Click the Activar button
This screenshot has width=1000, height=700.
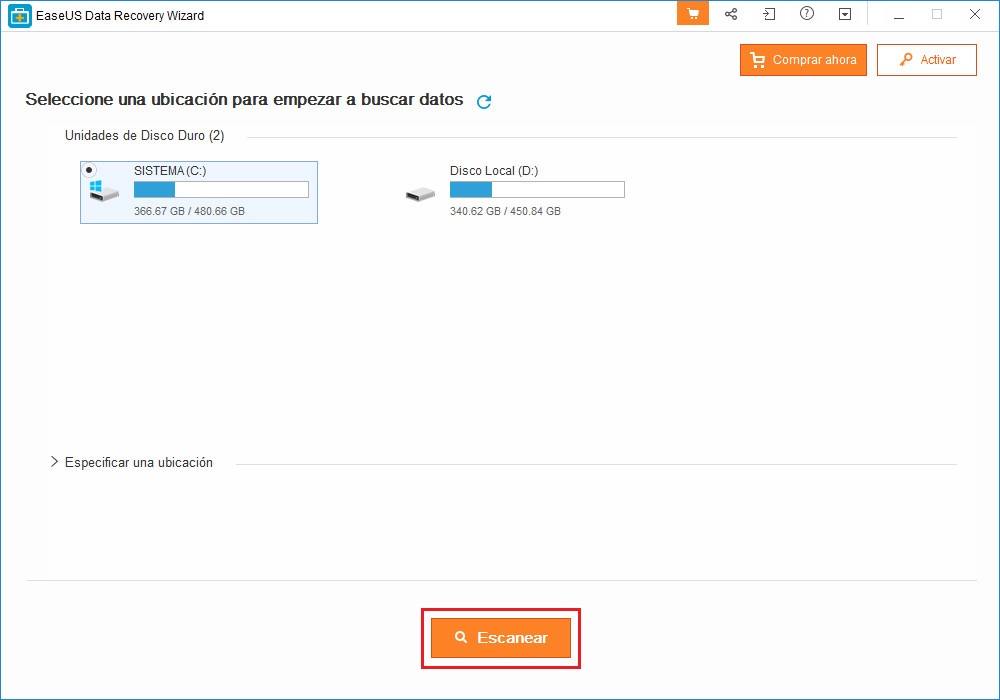point(927,60)
